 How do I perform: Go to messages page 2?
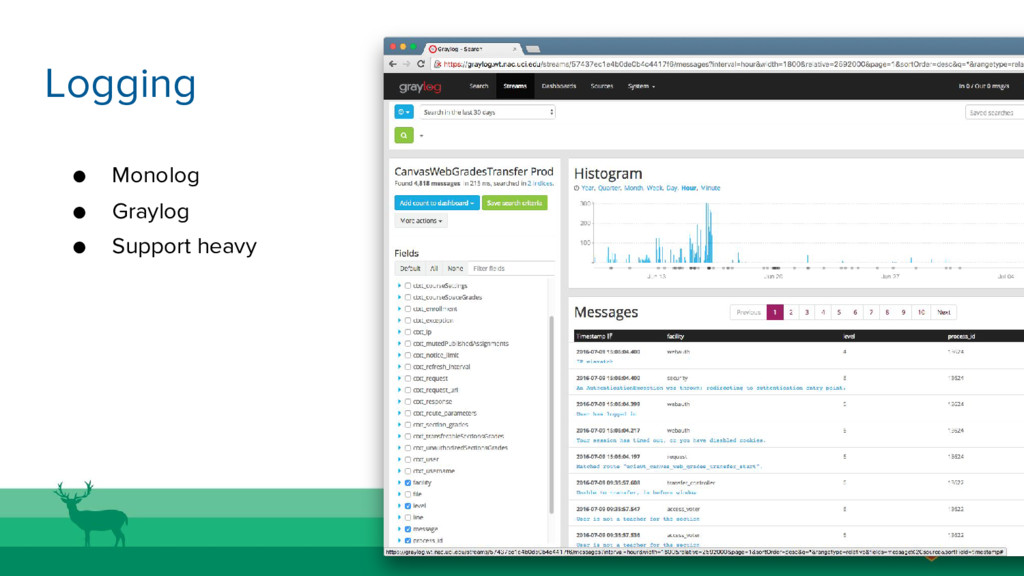pos(791,312)
